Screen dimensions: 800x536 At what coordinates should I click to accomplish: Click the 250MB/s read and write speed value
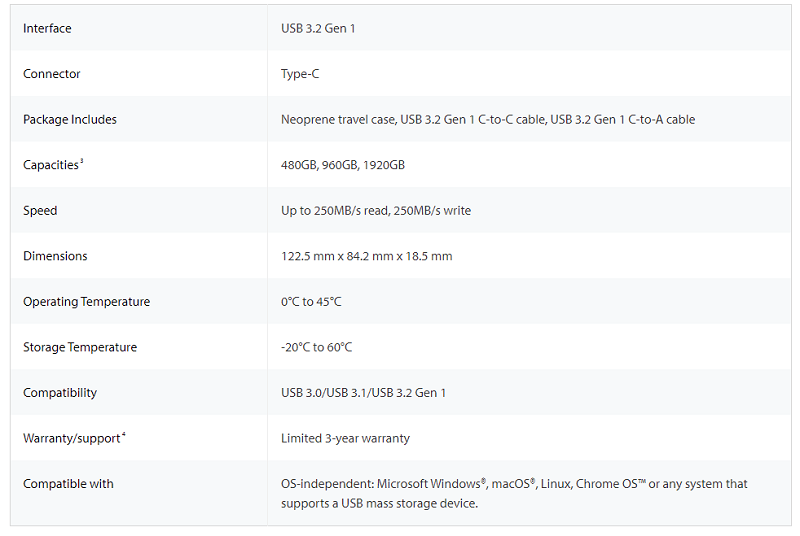click(x=376, y=211)
